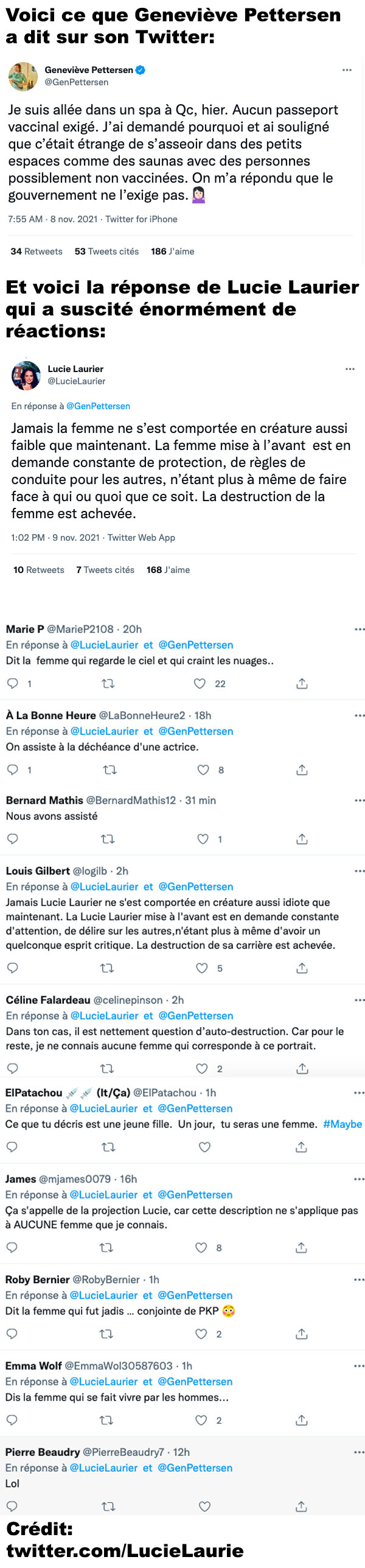Screen dimensions: 365x1568
Task: Open more options on Marie P's reply
Action: pos(360,629)
